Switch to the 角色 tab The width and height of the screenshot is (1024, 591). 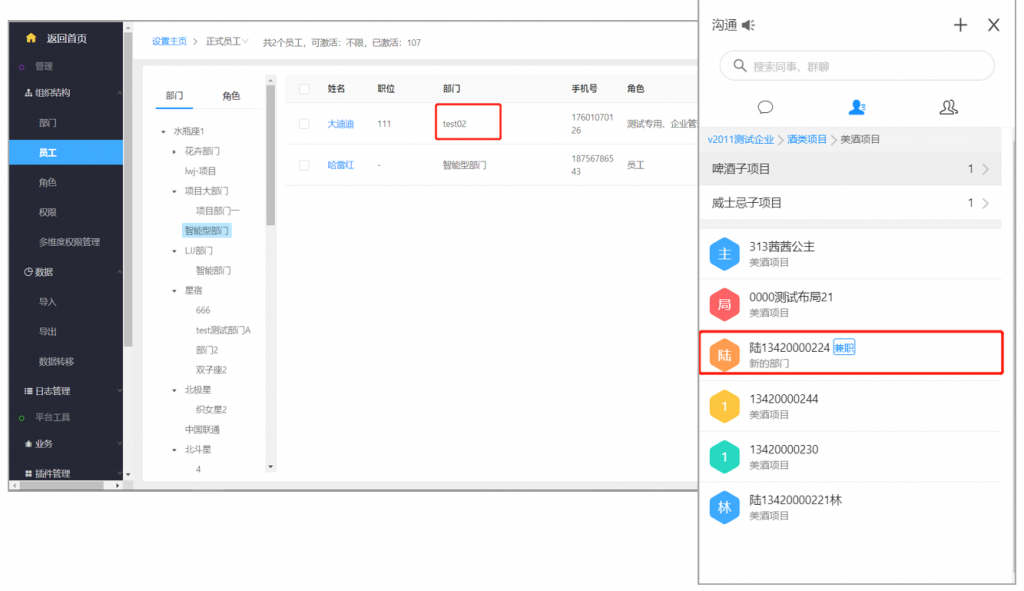tap(231, 96)
